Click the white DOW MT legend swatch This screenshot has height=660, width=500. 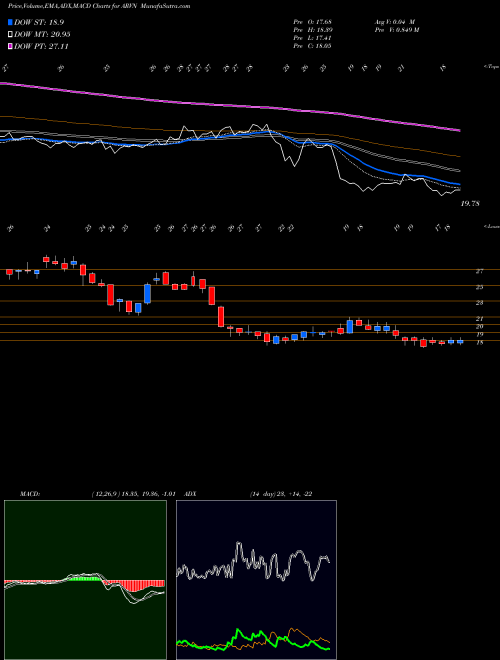click(x=10, y=35)
